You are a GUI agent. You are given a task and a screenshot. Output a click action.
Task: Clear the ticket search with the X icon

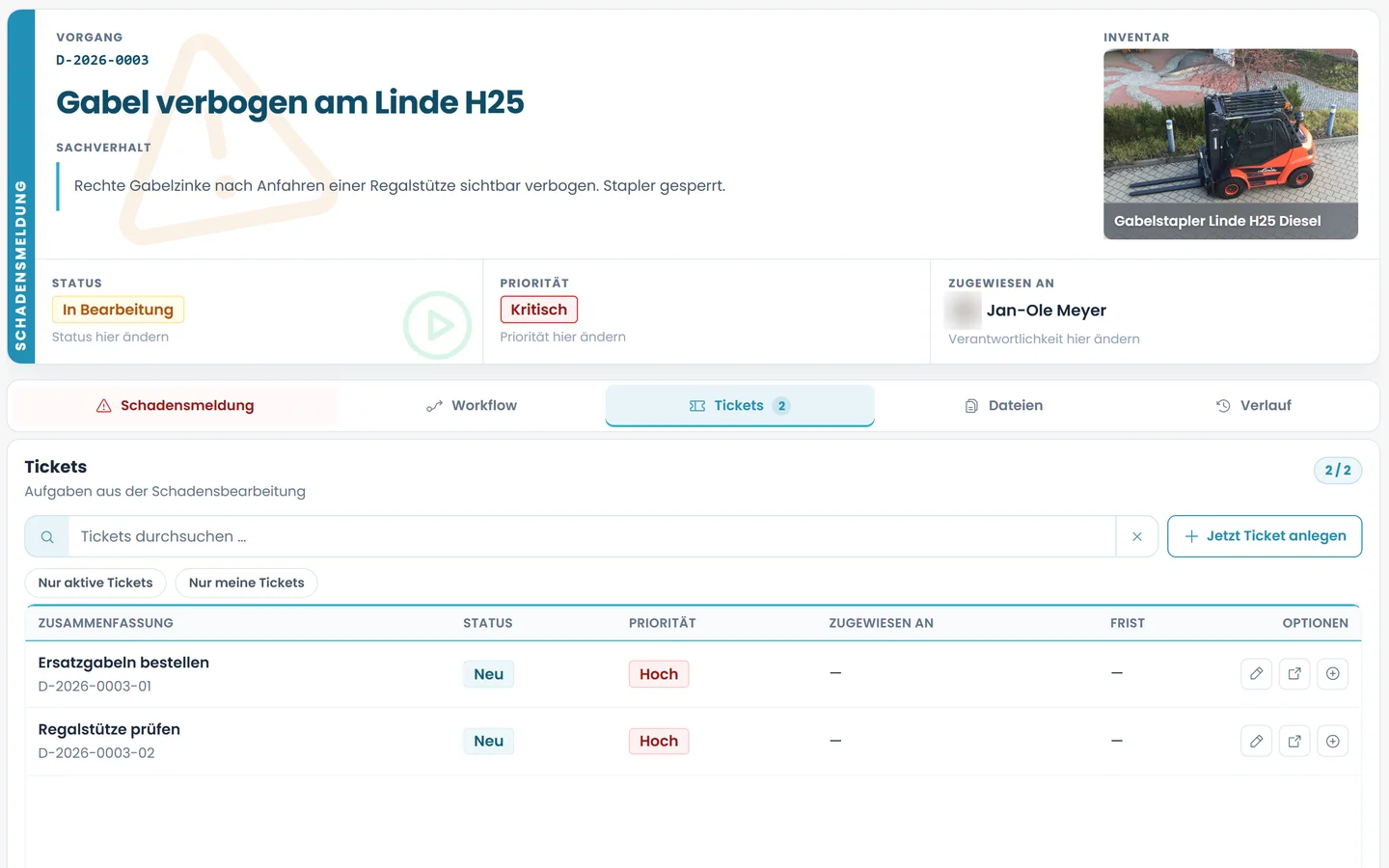(x=1137, y=536)
